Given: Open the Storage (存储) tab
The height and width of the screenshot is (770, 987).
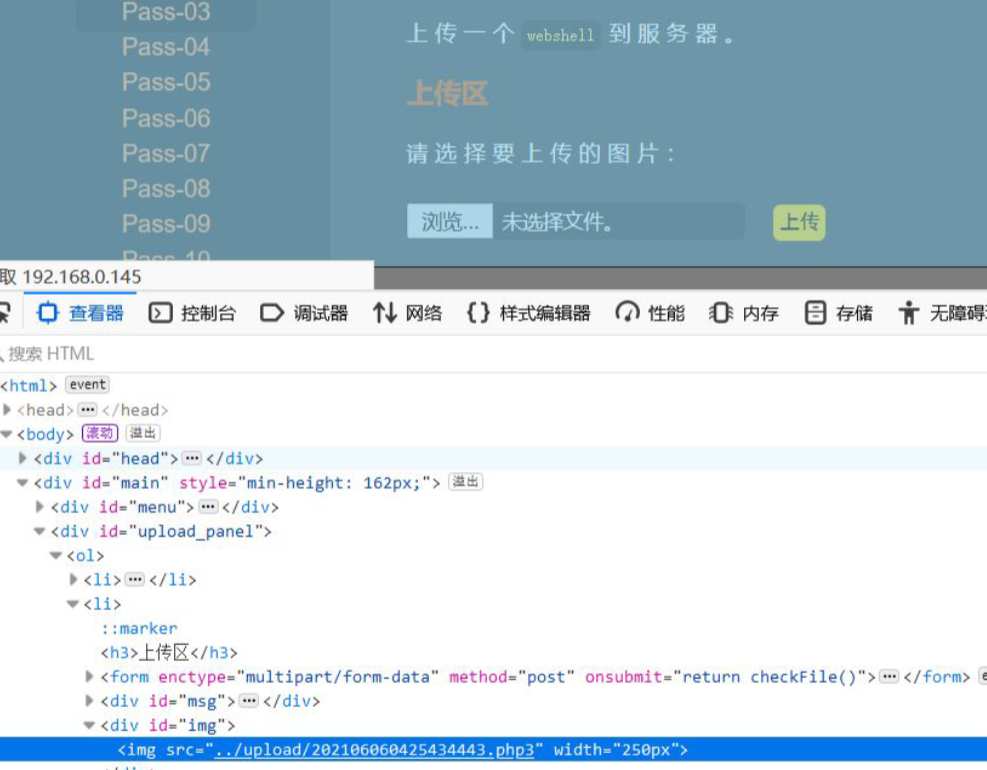Looking at the screenshot, I should 839,313.
